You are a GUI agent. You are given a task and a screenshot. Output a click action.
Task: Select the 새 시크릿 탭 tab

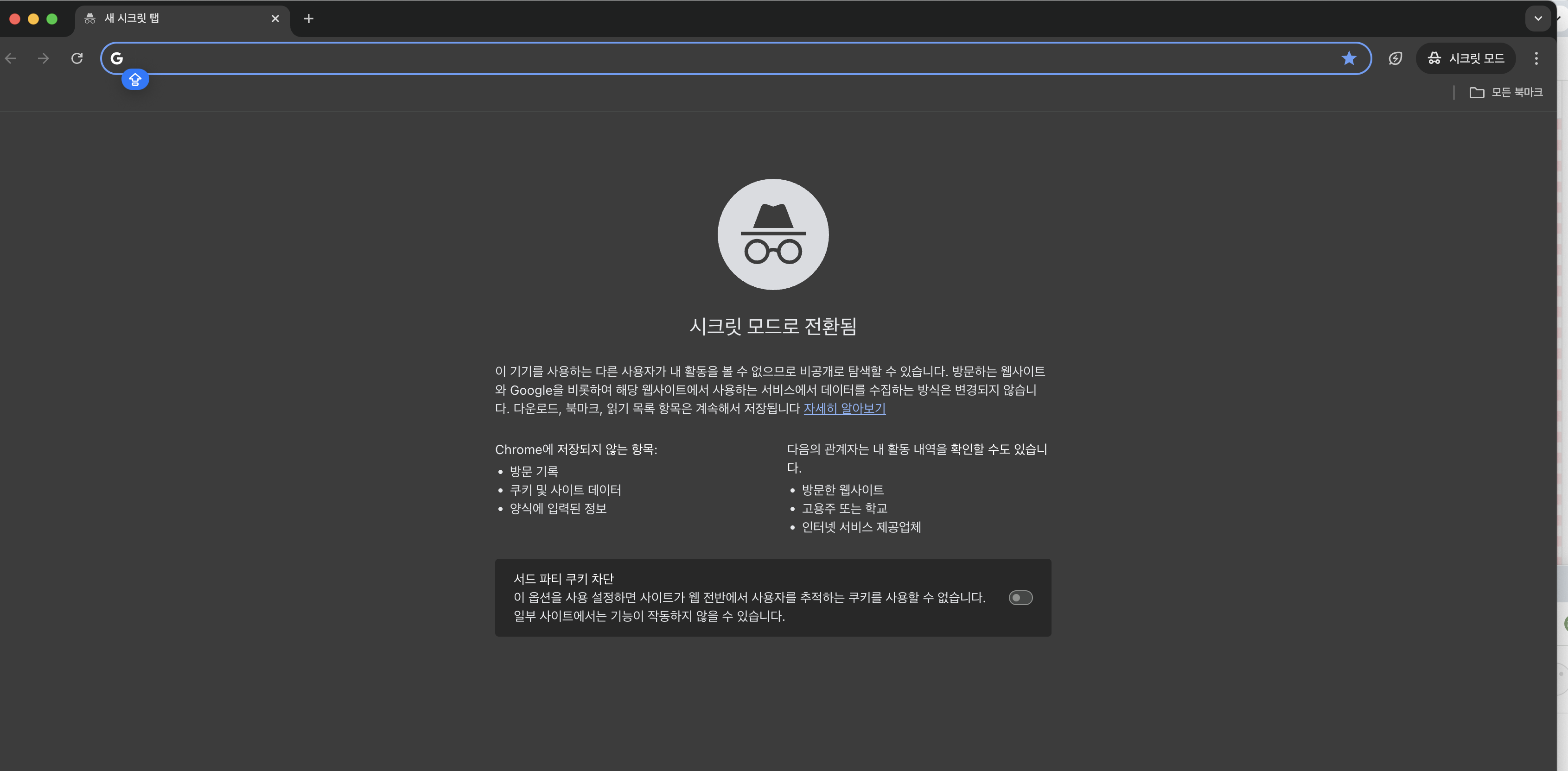click(x=177, y=19)
